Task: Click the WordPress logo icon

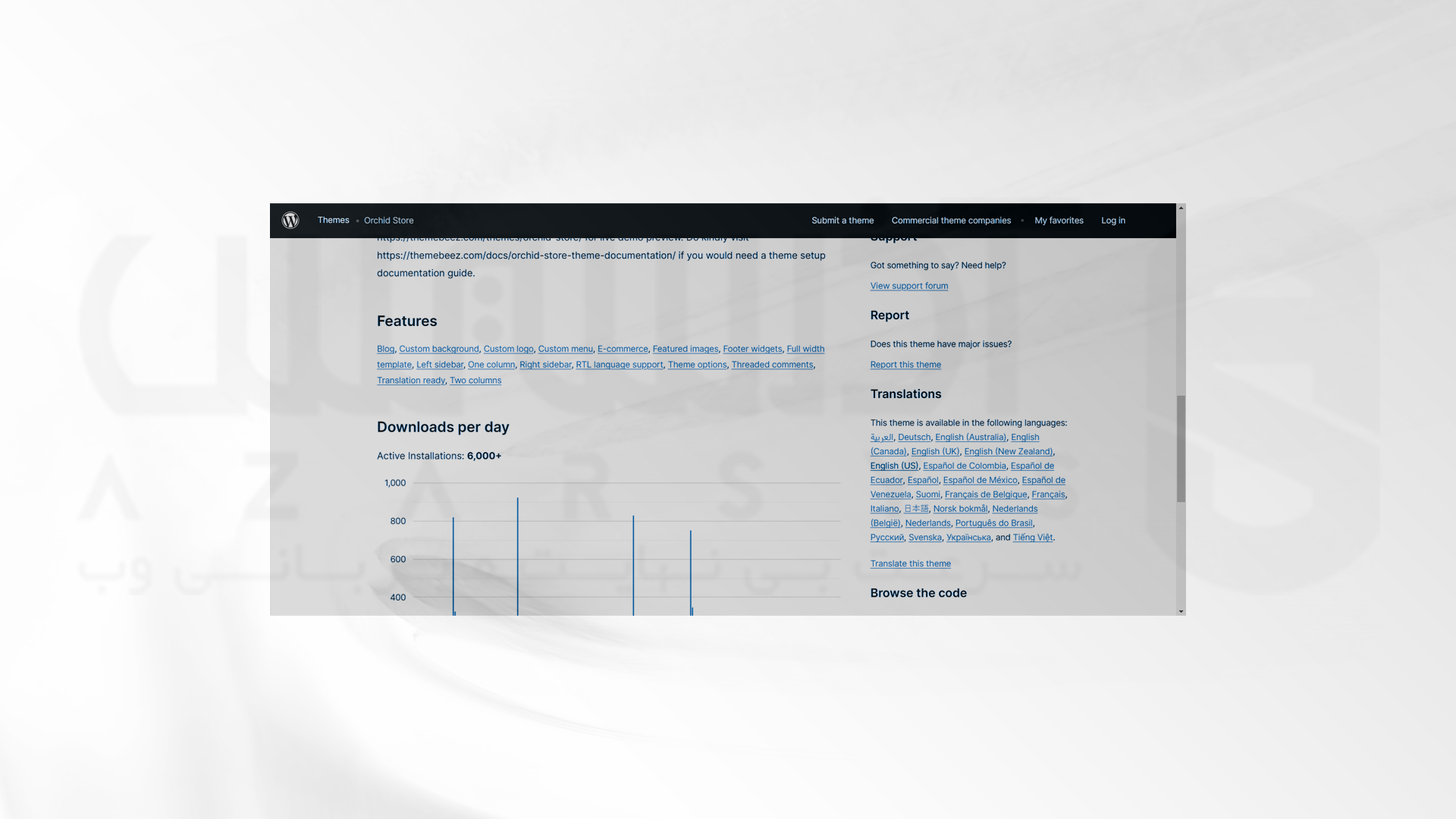Action: coord(290,221)
